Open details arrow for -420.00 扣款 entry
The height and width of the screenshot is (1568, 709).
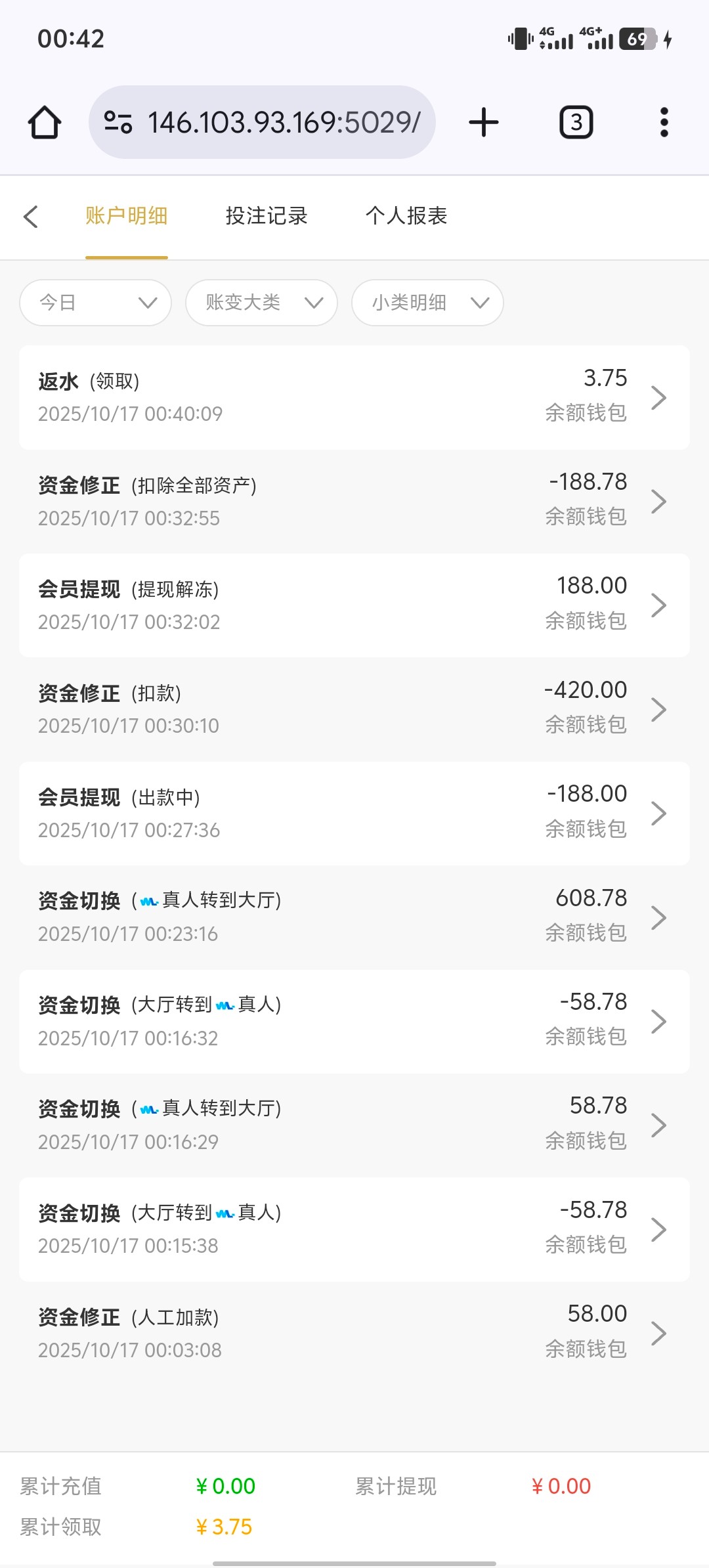tap(658, 710)
